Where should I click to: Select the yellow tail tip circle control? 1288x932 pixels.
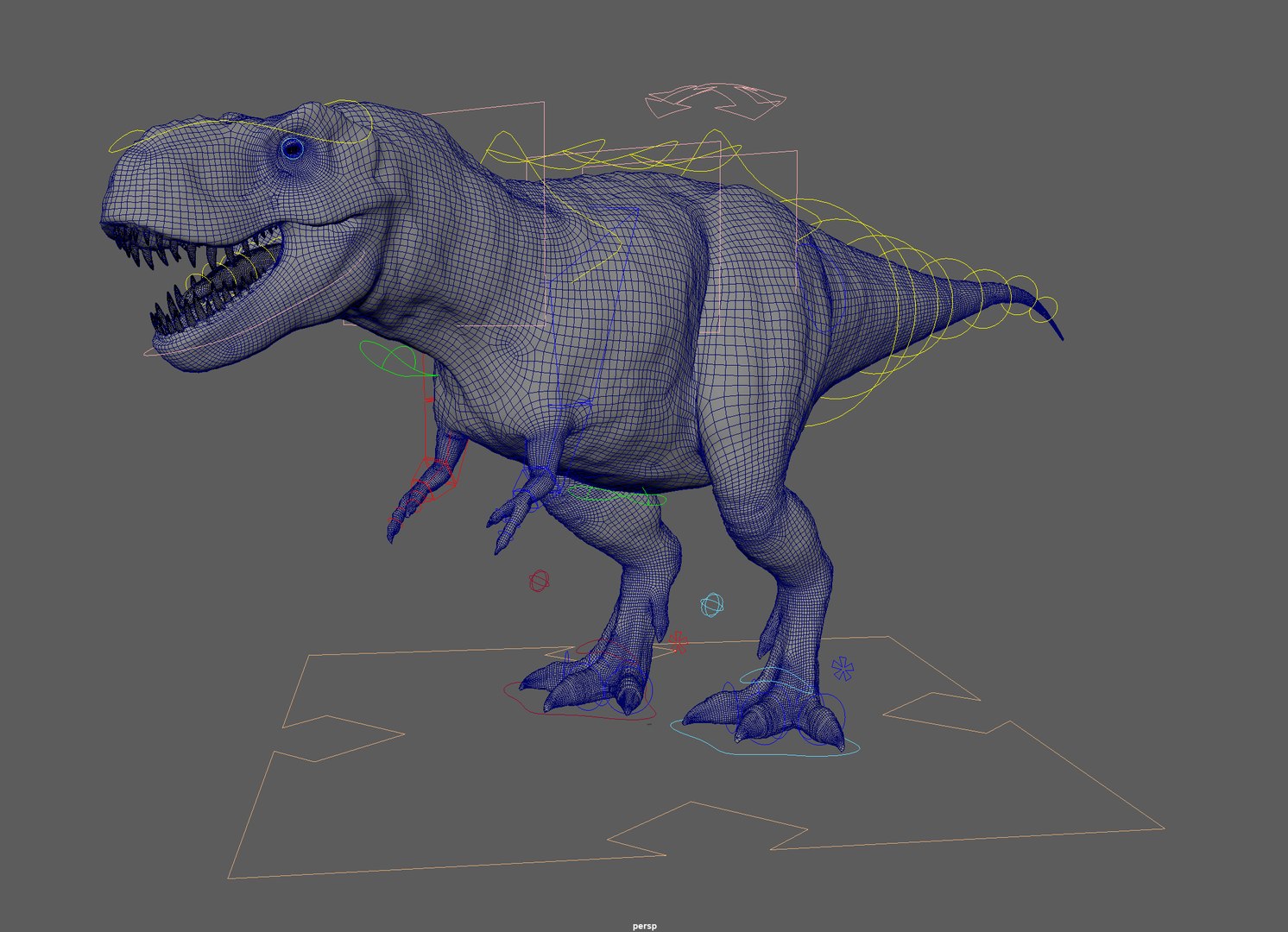(x=1044, y=308)
